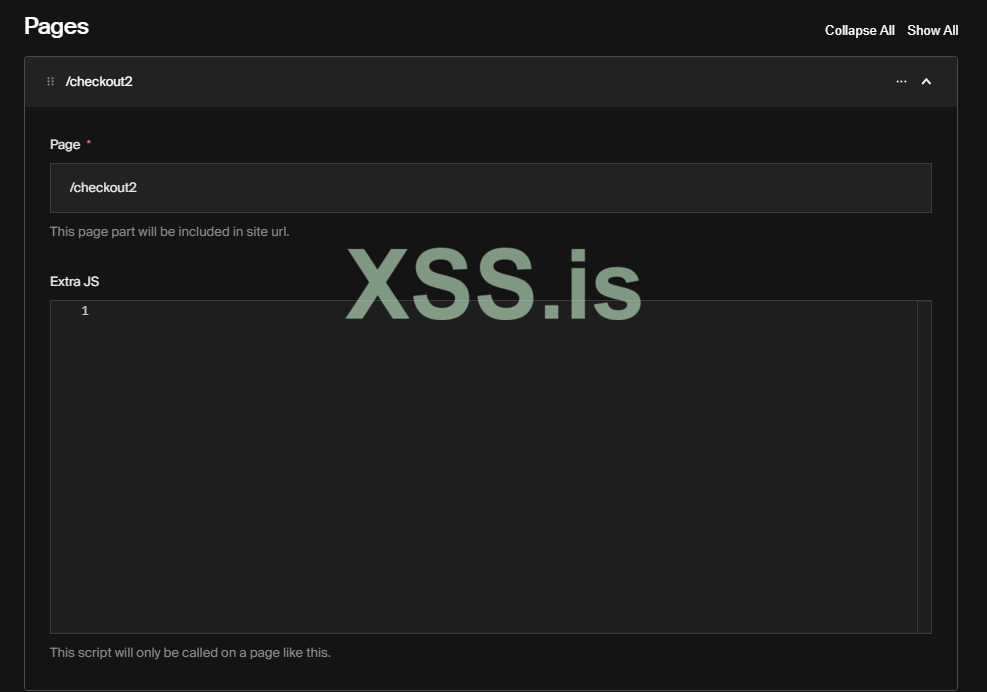
Task: Click the 'This script will only be called' hint
Action: pyautogui.click(x=190, y=652)
